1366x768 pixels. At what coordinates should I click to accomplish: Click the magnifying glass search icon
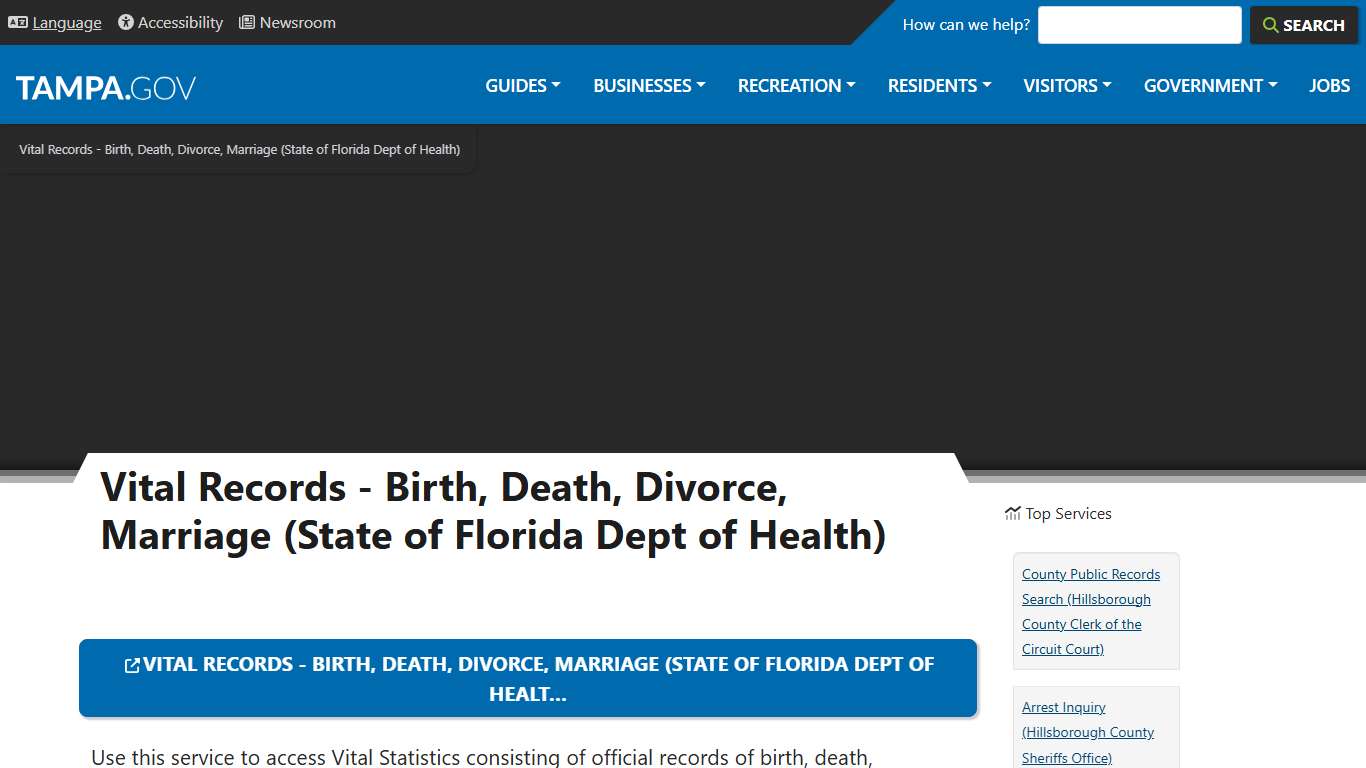[x=1270, y=25]
